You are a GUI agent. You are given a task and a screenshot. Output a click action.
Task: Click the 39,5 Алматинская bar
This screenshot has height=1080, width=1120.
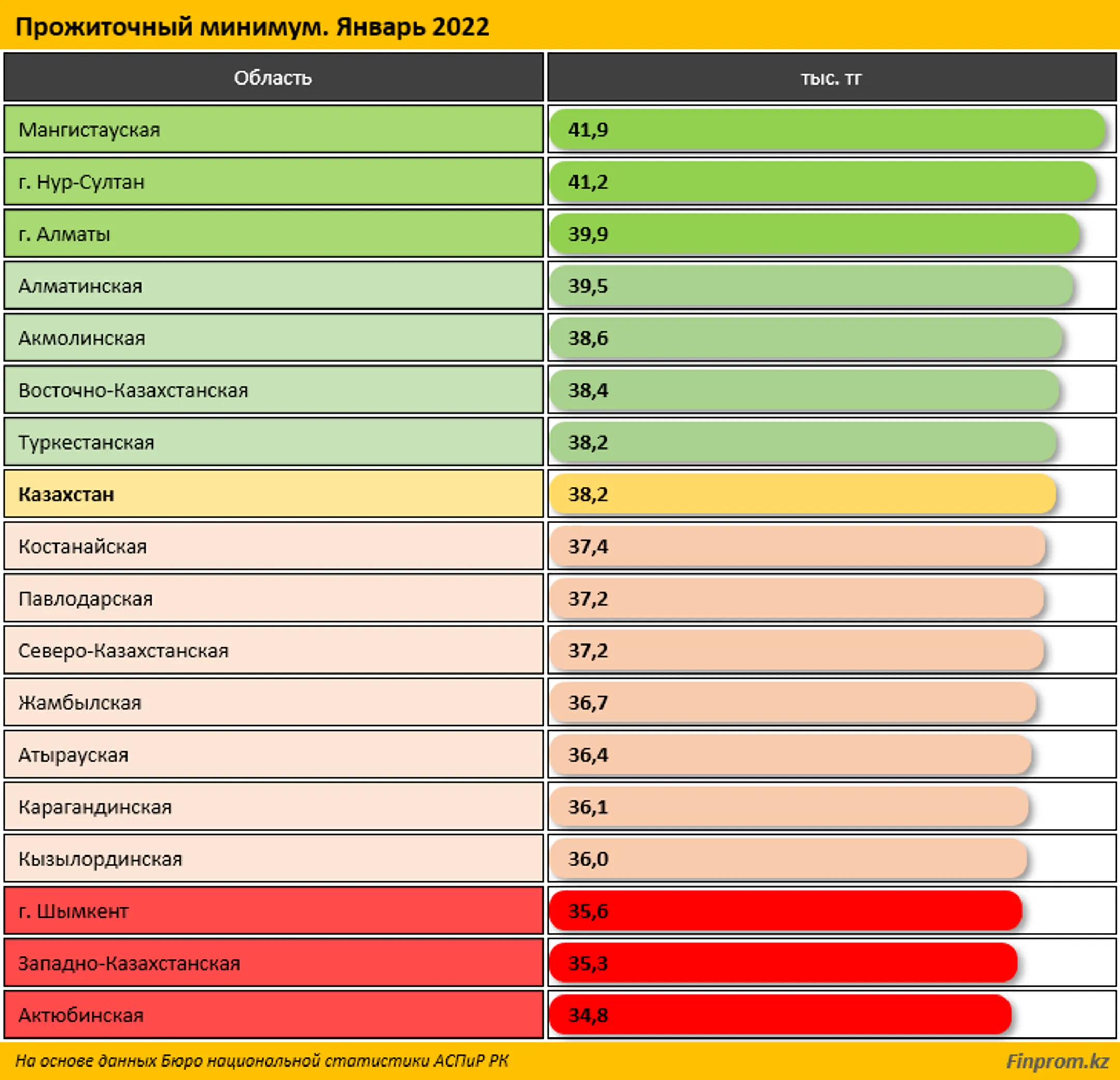[811, 286]
